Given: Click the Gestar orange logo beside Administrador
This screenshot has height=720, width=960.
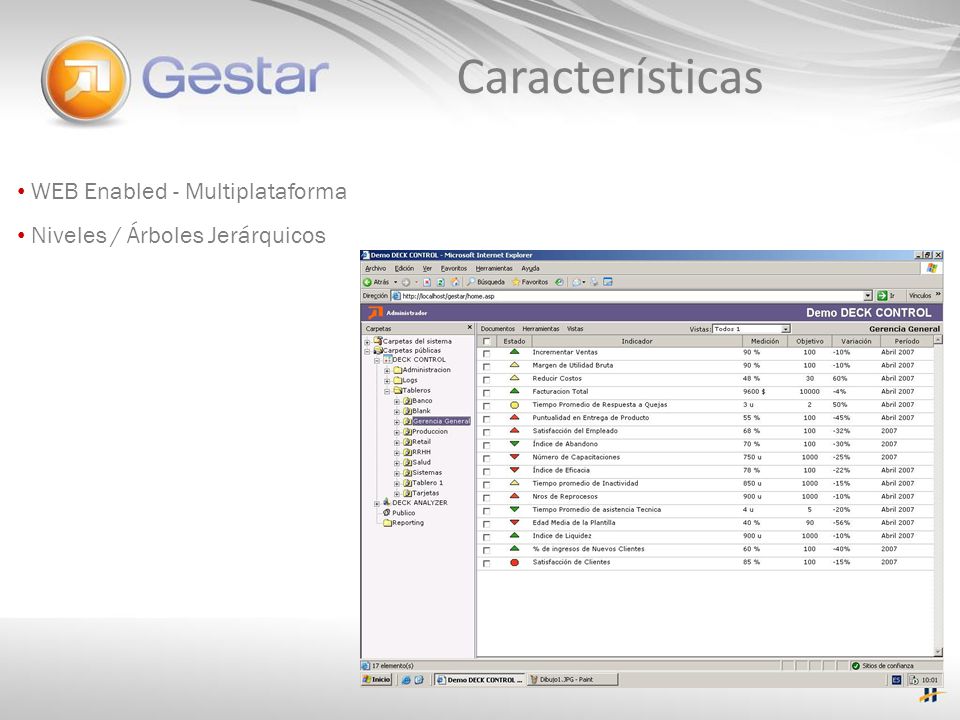Looking at the screenshot, I should coord(375,313).
